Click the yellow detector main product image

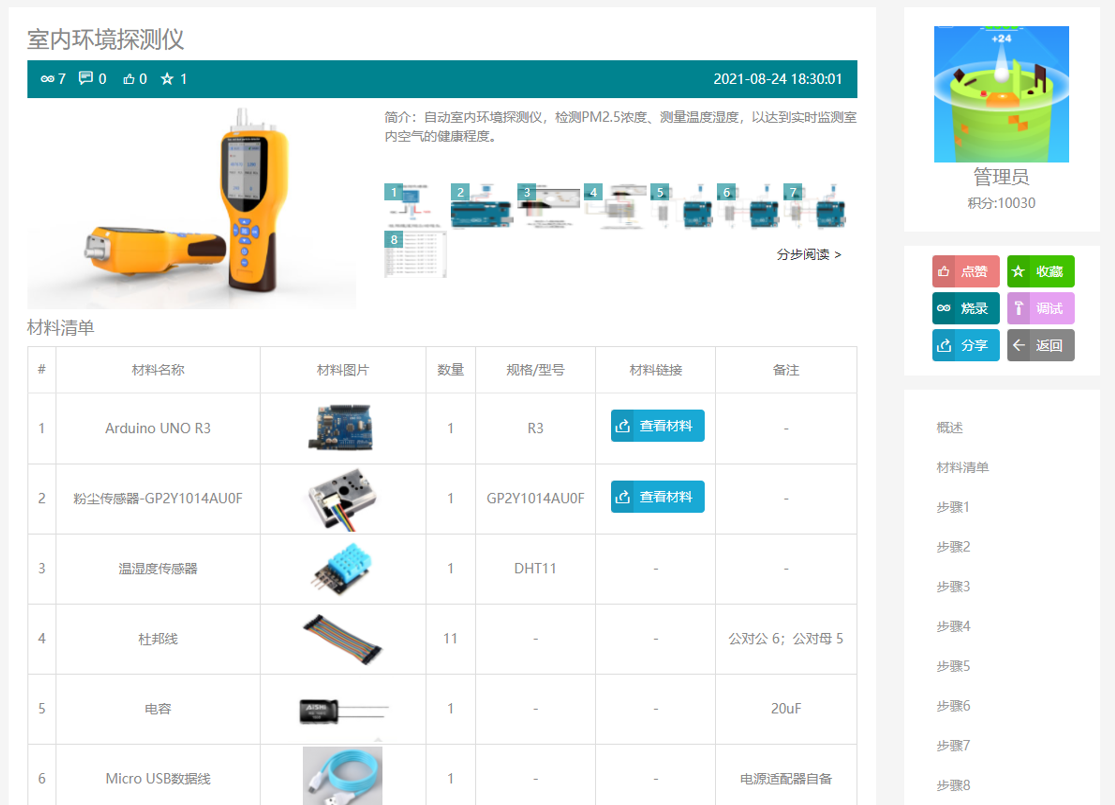pos(191,208)
